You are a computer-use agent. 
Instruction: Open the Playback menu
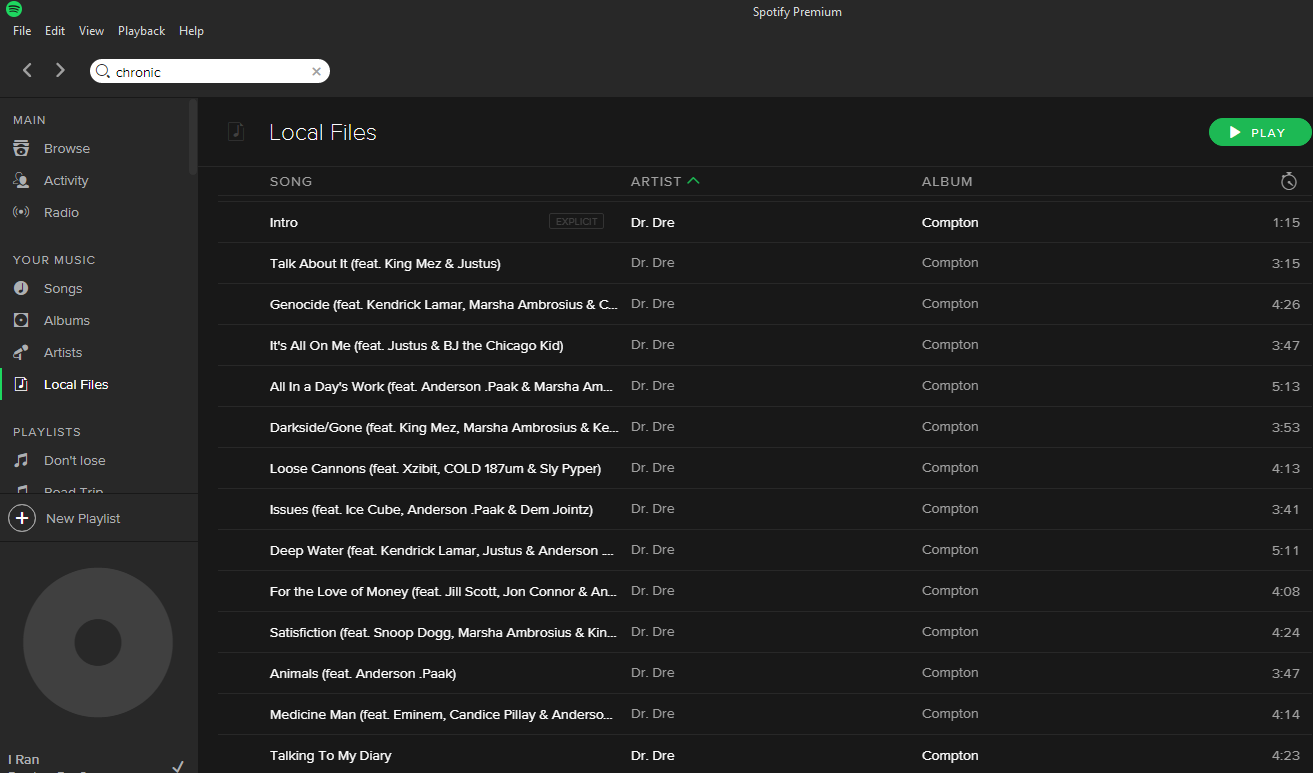141,31
